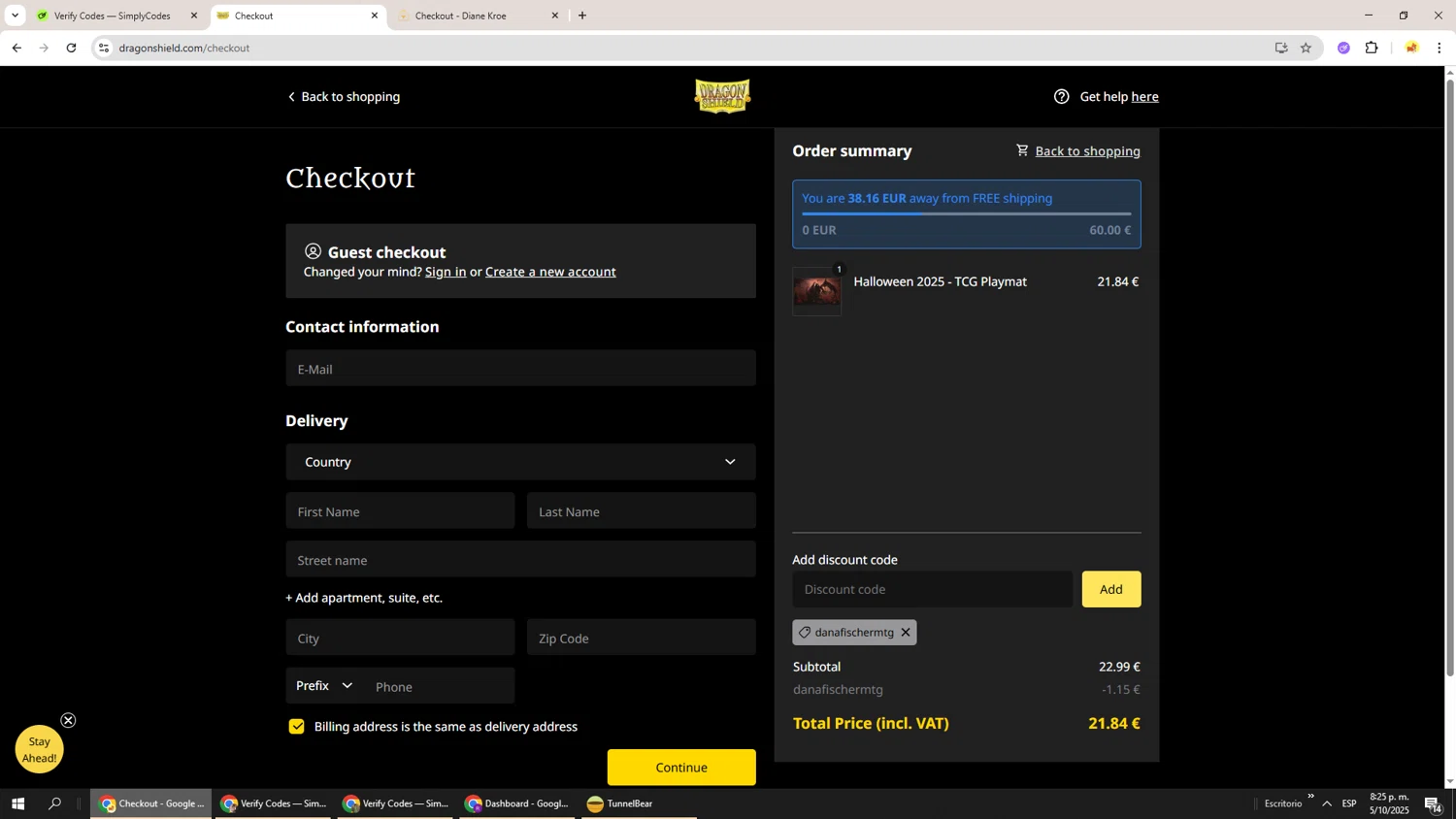Viewport: 1456px width, 819px height.
Task: Click the Street name field
Action: tap(520, 560)
